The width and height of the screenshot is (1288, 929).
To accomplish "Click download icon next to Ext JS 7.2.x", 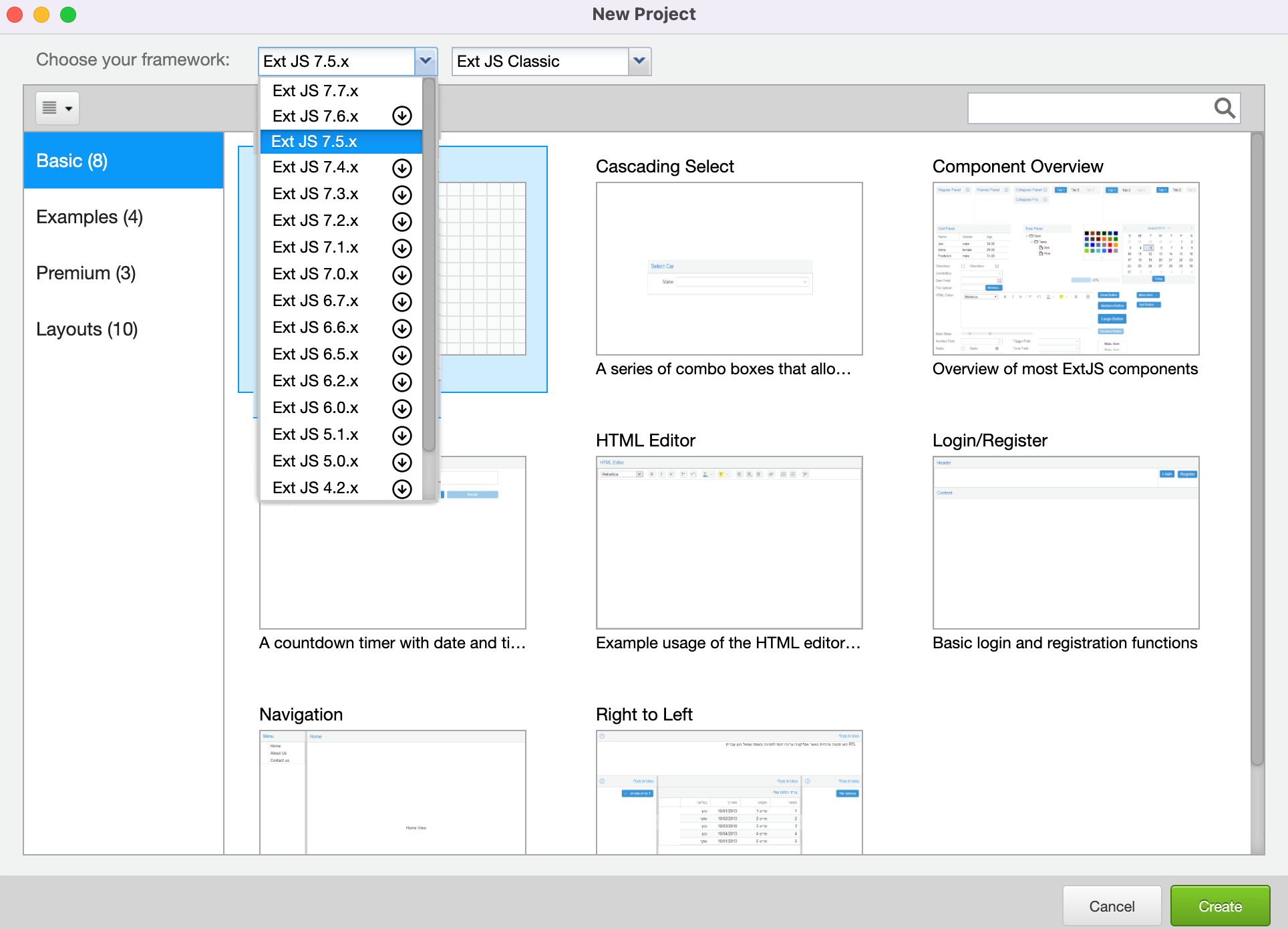I will (x=401, y=221).
